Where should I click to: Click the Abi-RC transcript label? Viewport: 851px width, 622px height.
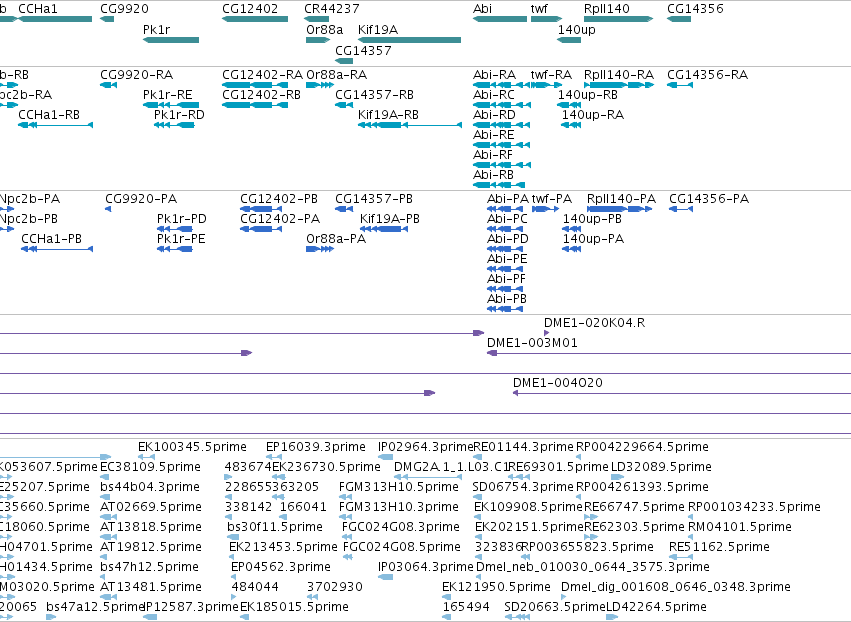494,94
